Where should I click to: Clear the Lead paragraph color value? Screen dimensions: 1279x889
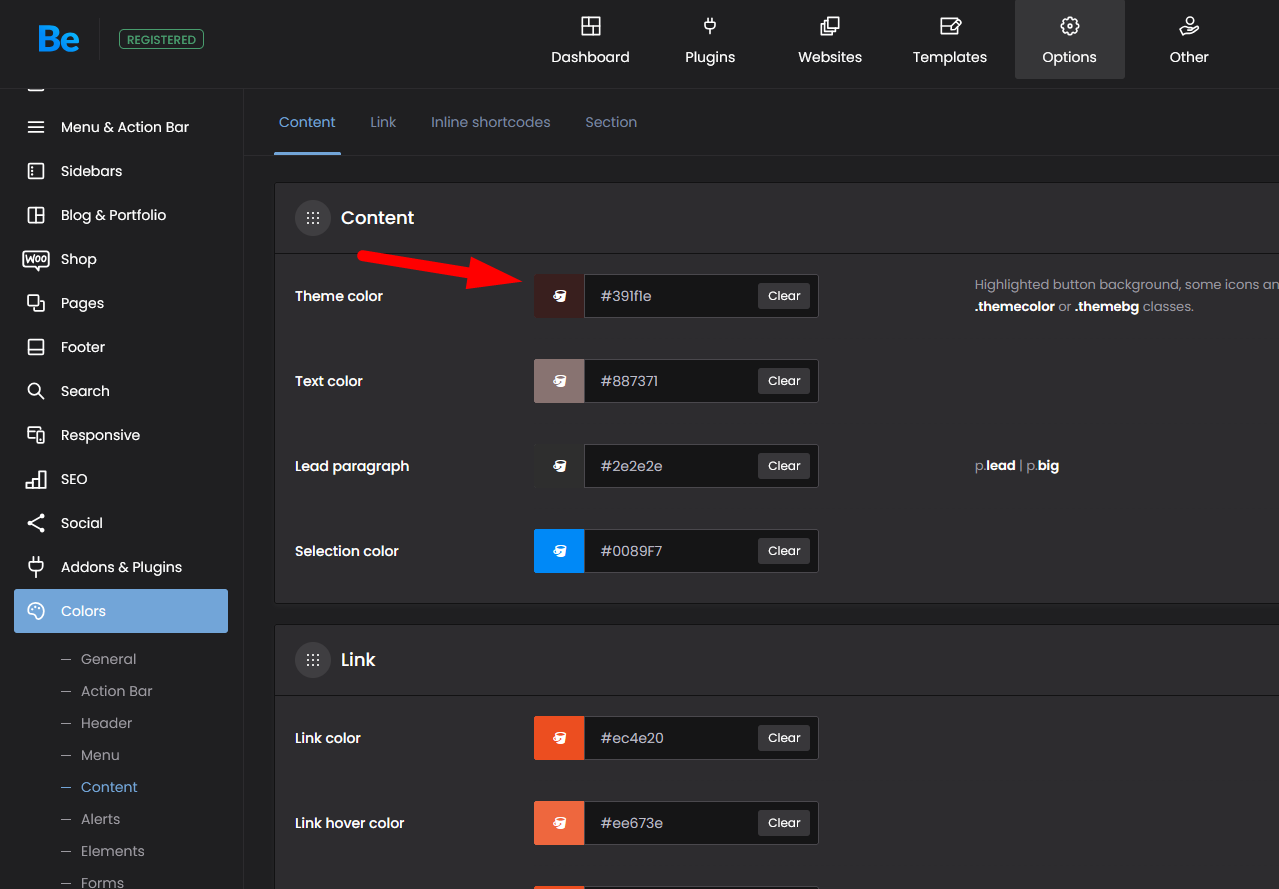click(784, 466)
